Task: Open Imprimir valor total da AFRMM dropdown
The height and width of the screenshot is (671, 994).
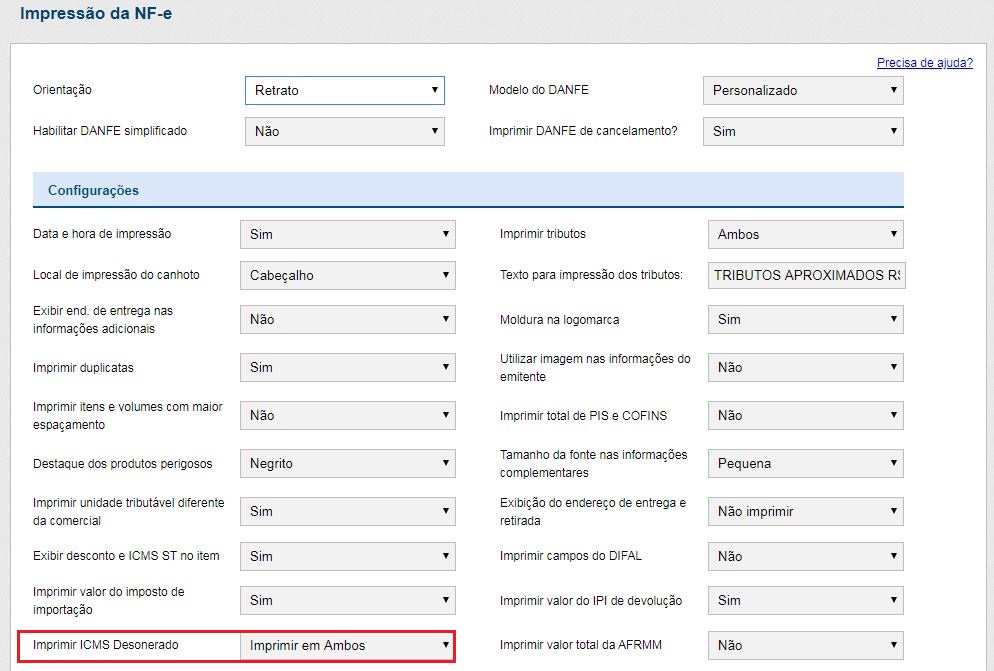Action: point(805,645)
